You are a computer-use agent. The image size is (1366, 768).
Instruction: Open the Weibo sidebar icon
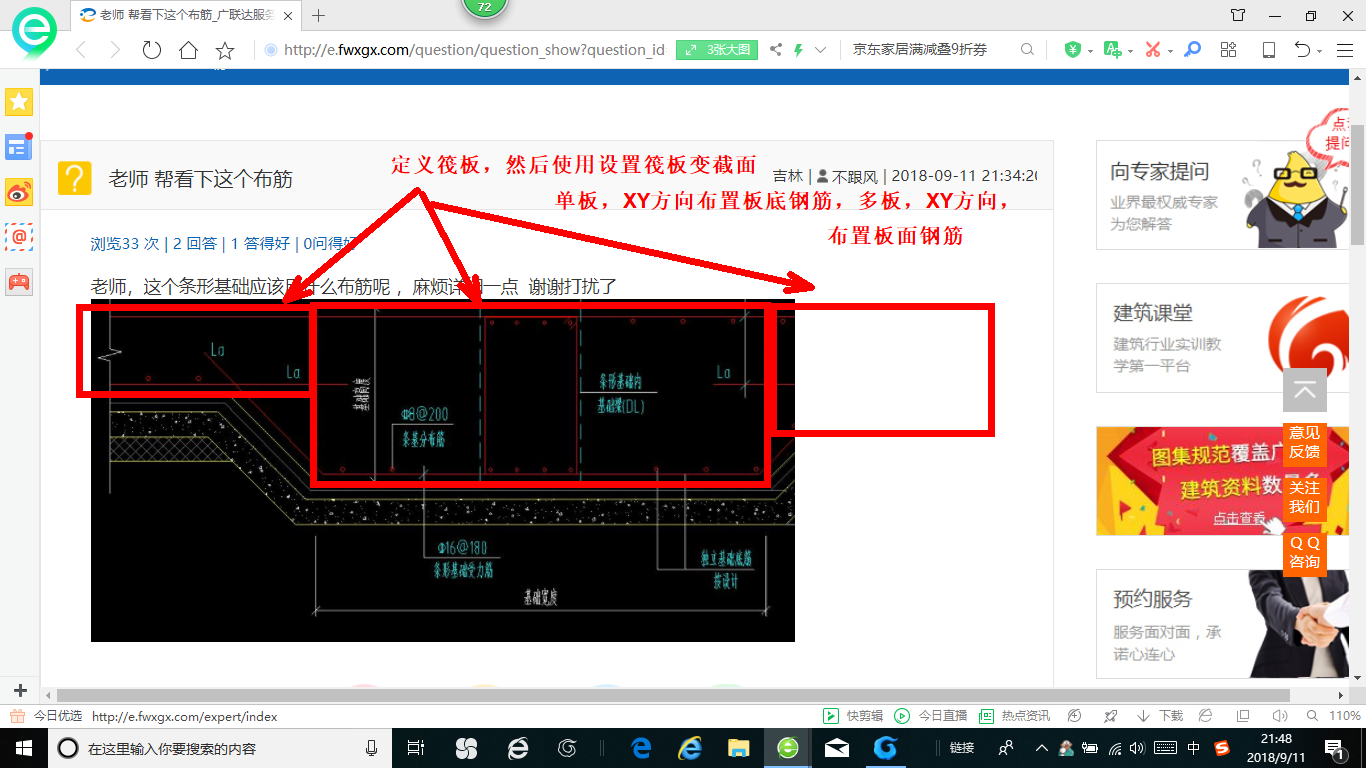[x=19, y=192]
